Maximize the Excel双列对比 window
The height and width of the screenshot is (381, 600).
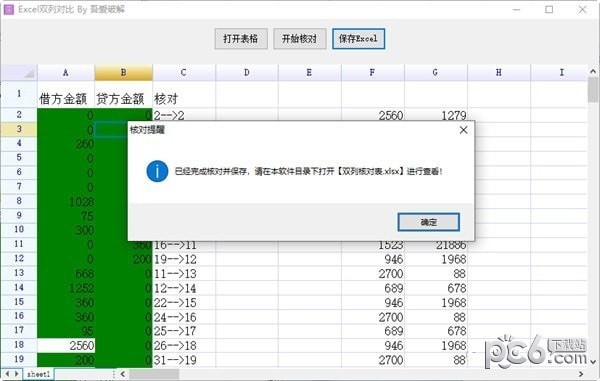coord(549,10)
